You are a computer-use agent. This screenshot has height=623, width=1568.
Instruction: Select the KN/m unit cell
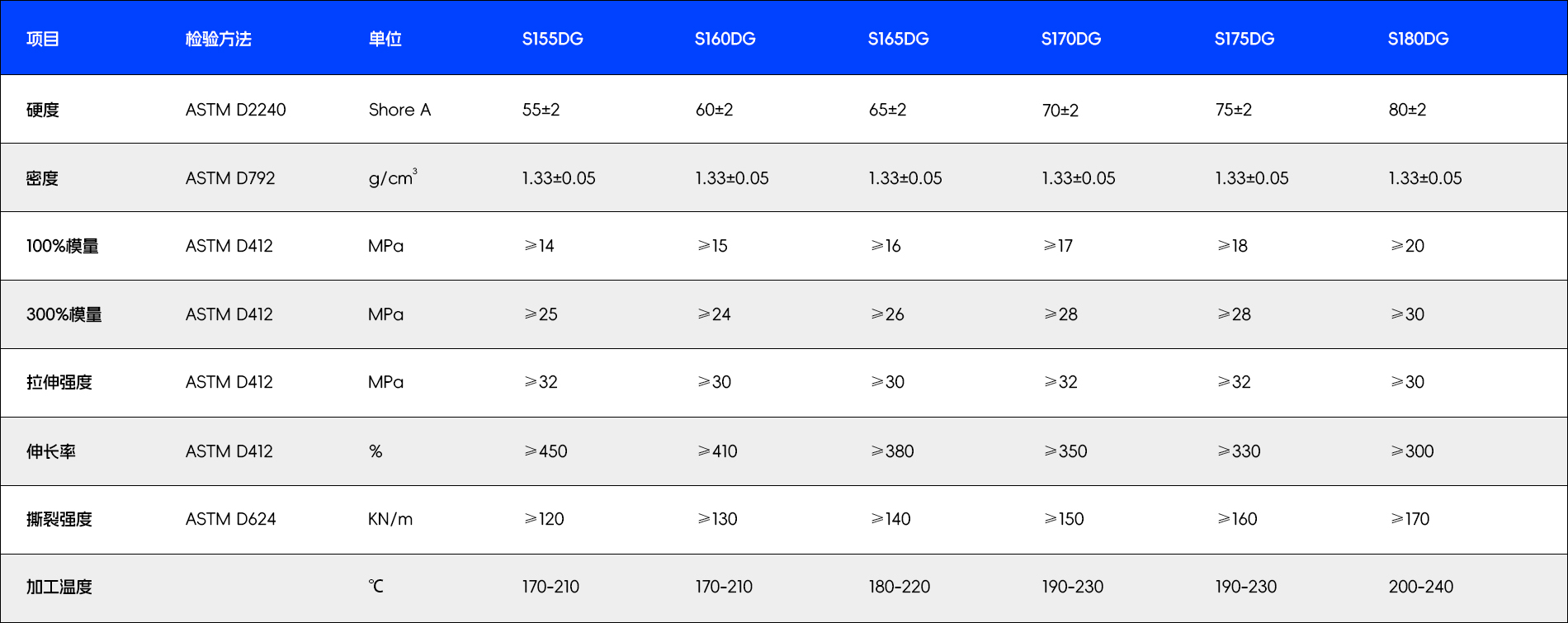tap(390, 519)
